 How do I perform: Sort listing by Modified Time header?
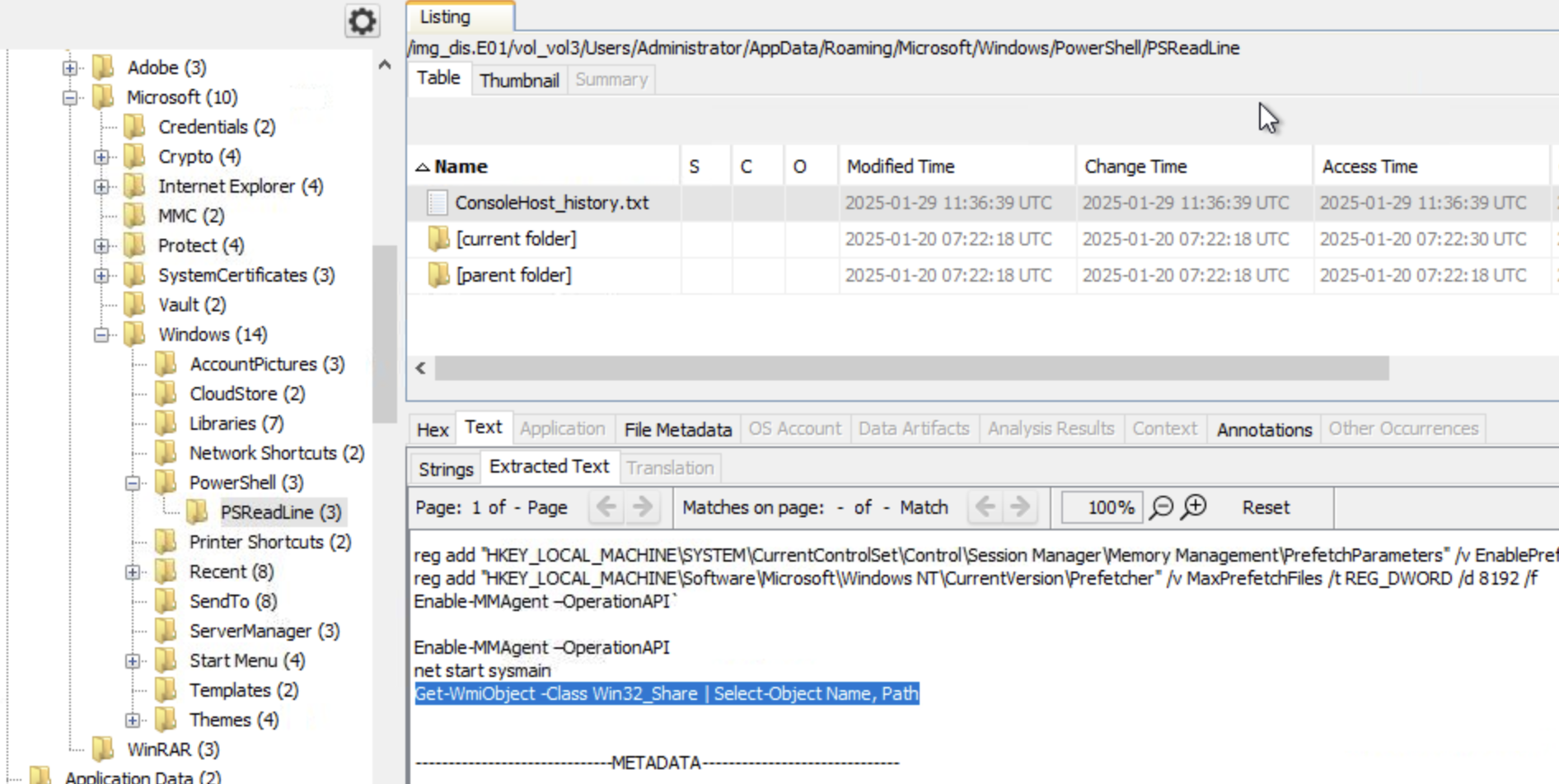[900, 166]
